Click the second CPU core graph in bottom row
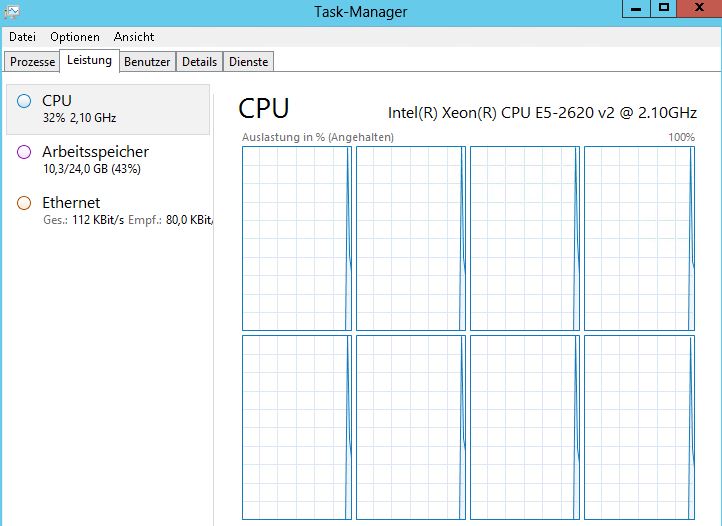This screenshot has height=526, width=722. tap(411, 427)
